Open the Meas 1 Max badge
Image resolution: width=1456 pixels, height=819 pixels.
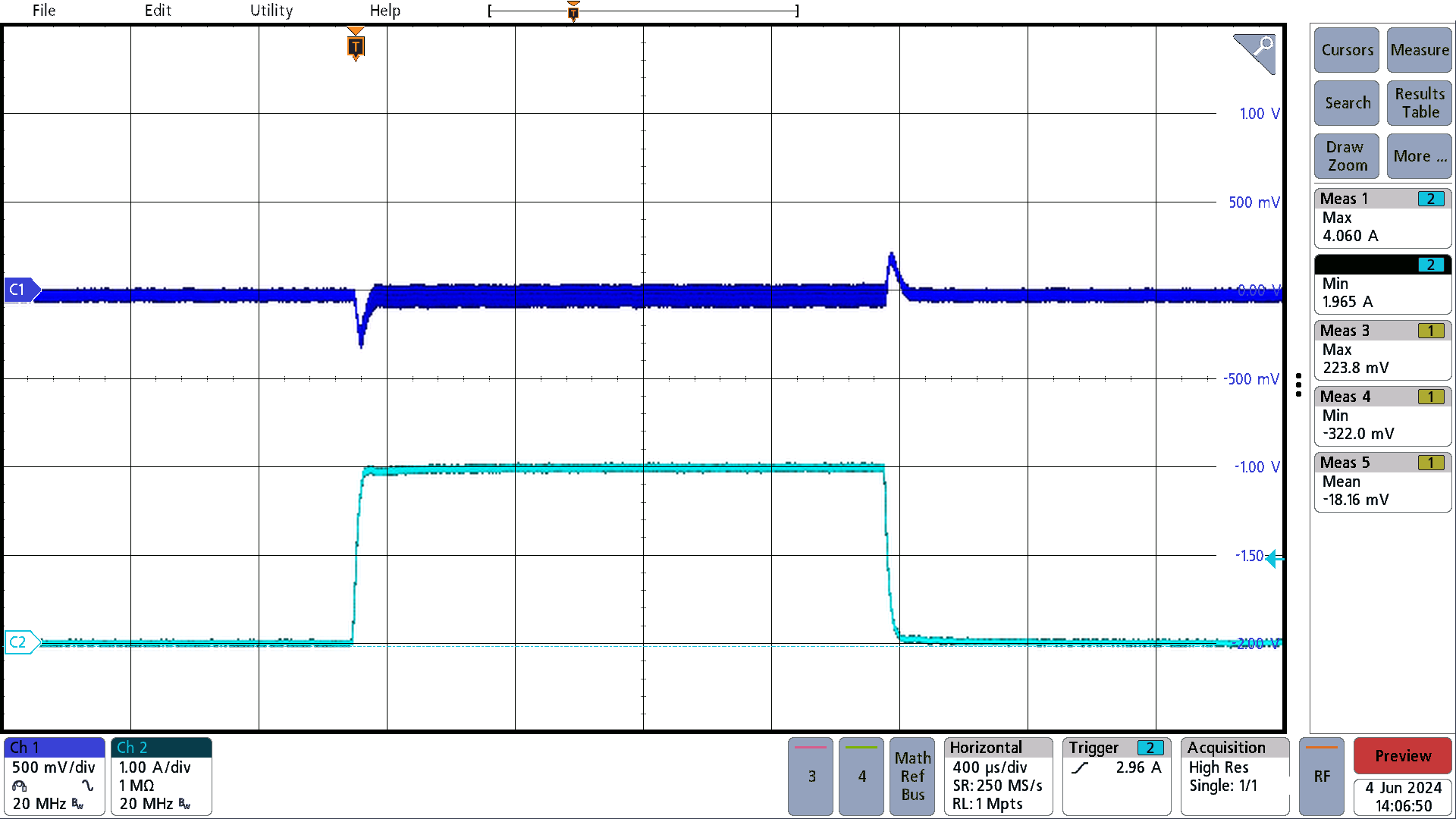tap(1383, 218)
